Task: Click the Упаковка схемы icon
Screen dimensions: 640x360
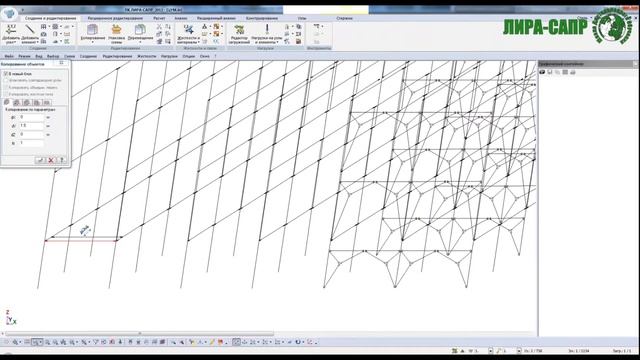Action: pos(117,29)
